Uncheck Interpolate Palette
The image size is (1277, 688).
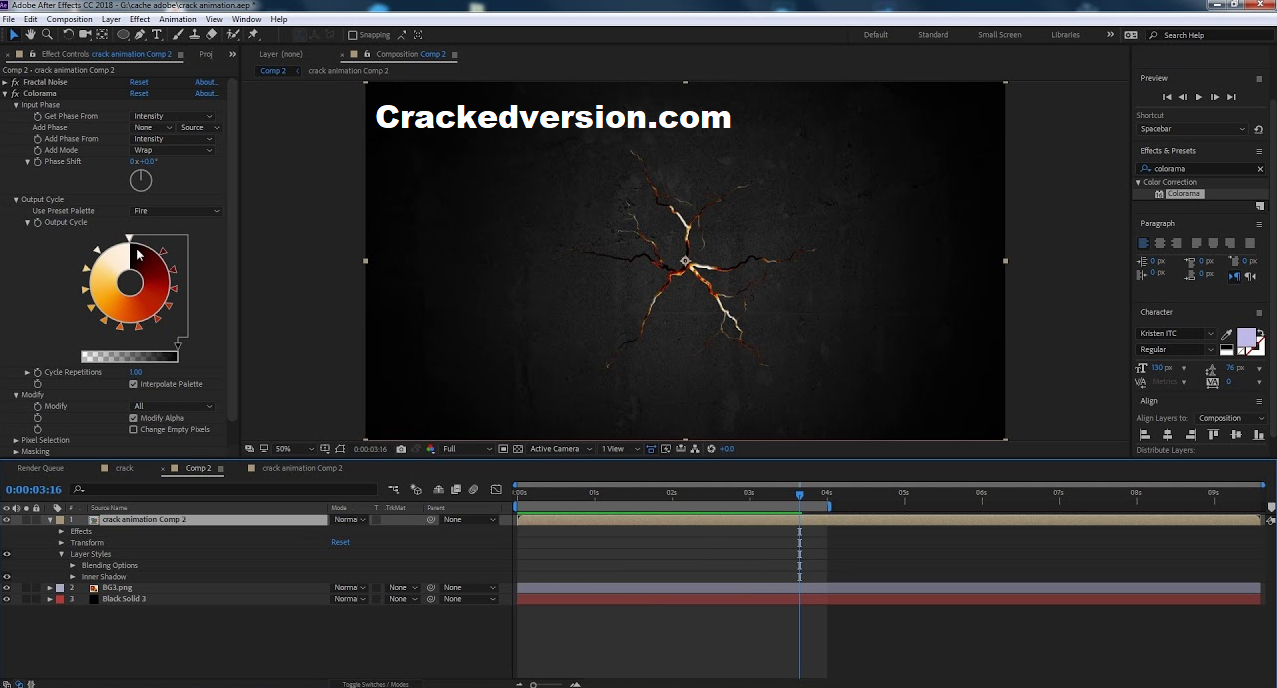tap(133, 384)
